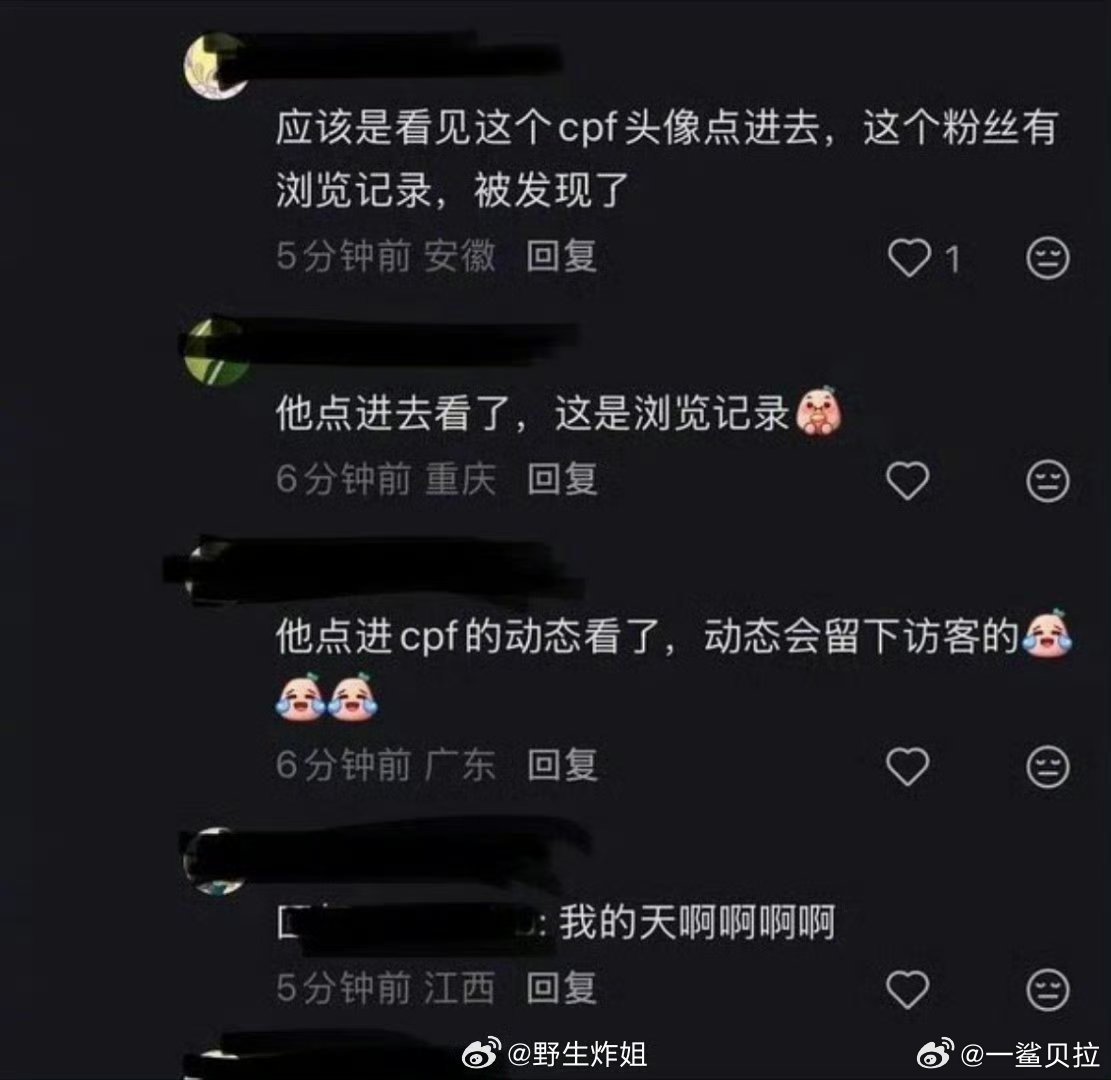Screen dimensions: 1111x1080
Task: Like the Anhui comment with heart icon
Action: 909,257
